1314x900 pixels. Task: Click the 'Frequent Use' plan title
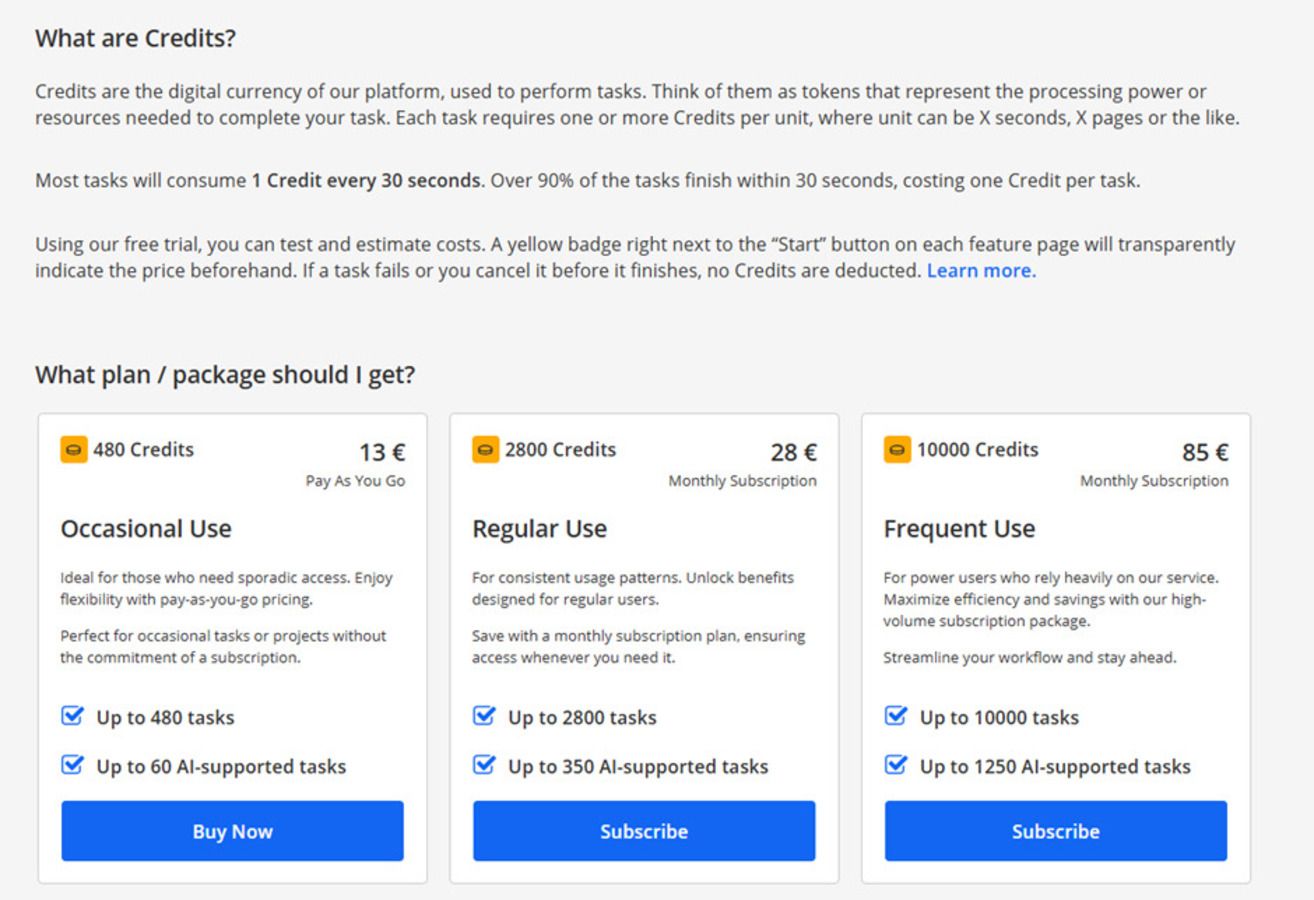tap(959, 529)
